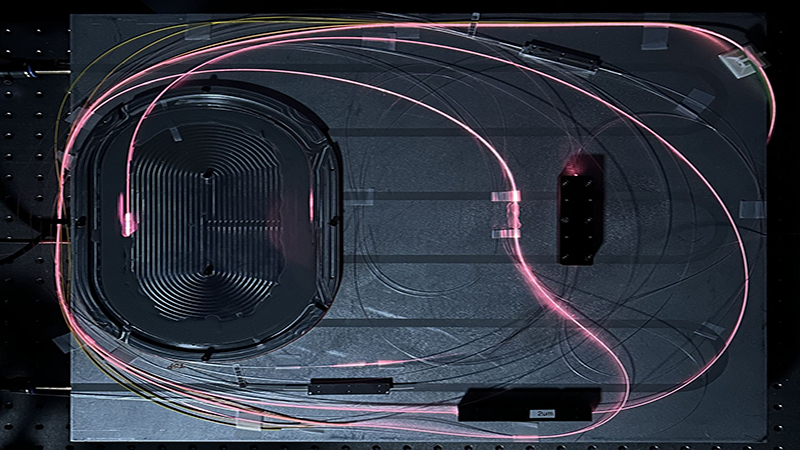Click the tape piece on the spool's upper rim
800x450 pixels.
pyautogui.click(x=178, y=134)
